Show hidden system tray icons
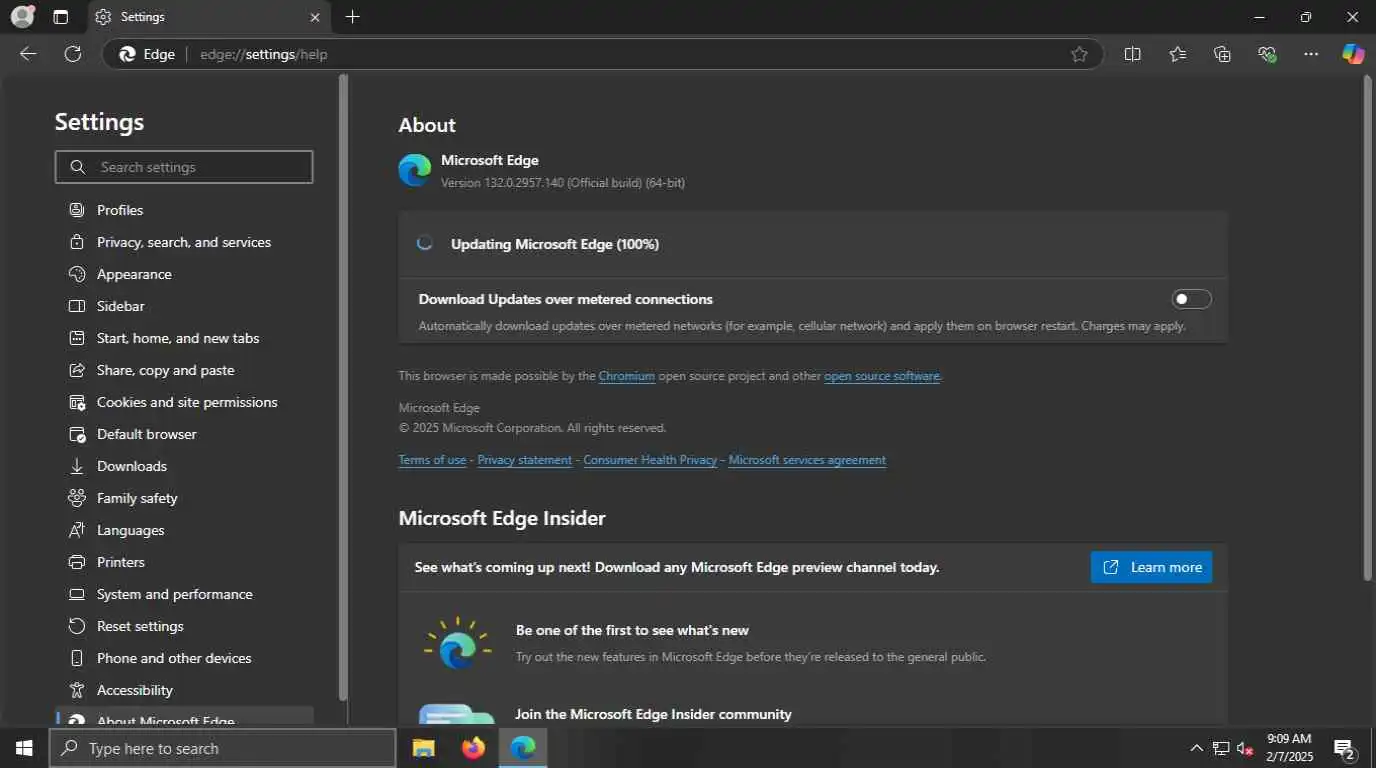1376x768 pixels. point(1196,748)
